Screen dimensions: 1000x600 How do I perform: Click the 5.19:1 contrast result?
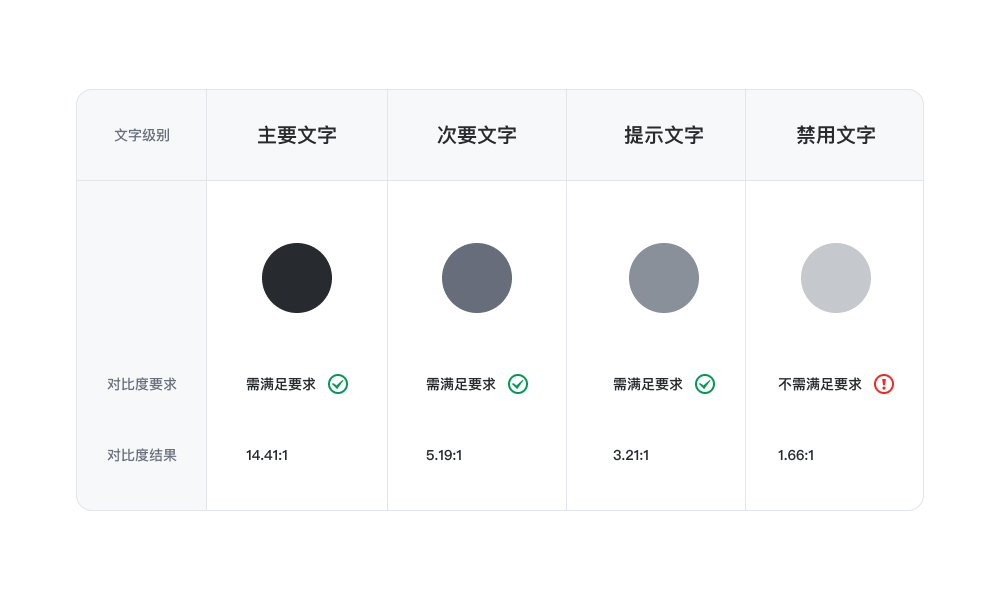coord(444,455)
